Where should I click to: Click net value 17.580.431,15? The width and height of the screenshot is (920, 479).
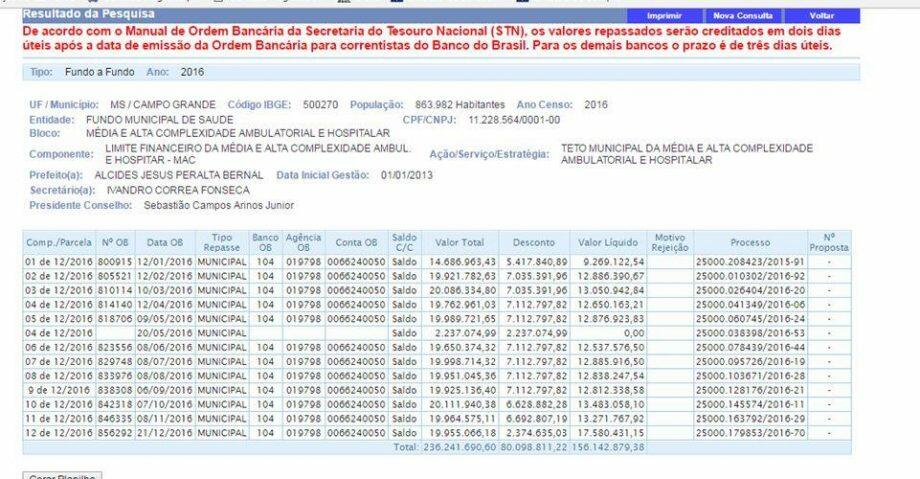click(611, 433)
